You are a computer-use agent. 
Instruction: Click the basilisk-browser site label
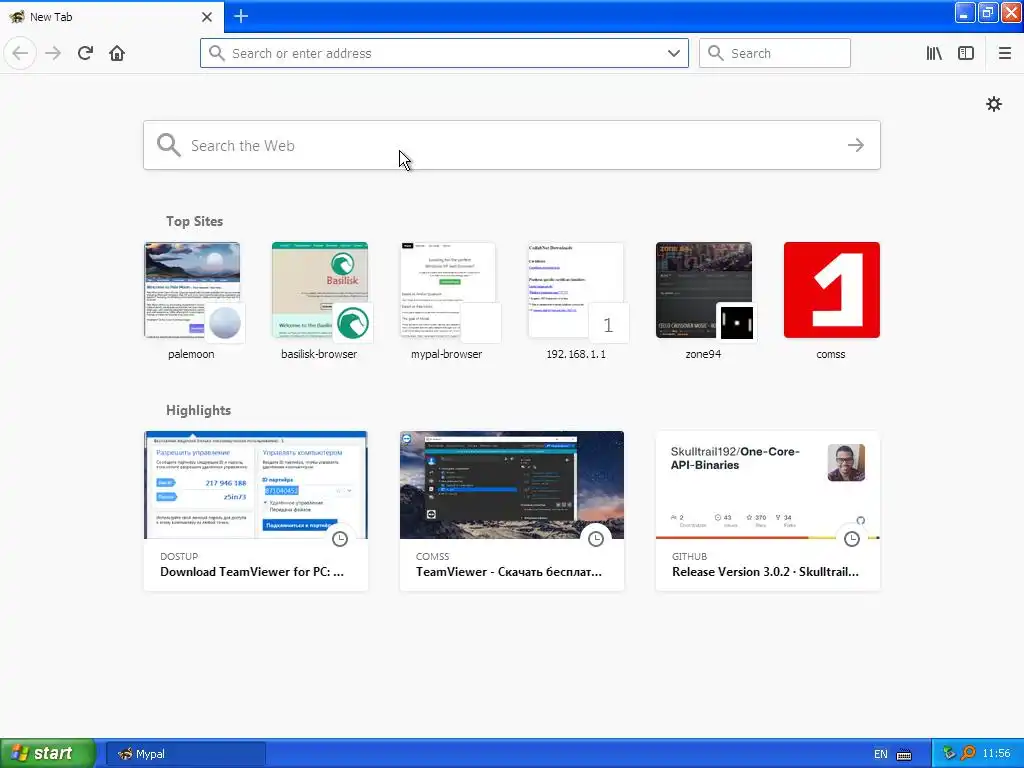coord(319,354)
